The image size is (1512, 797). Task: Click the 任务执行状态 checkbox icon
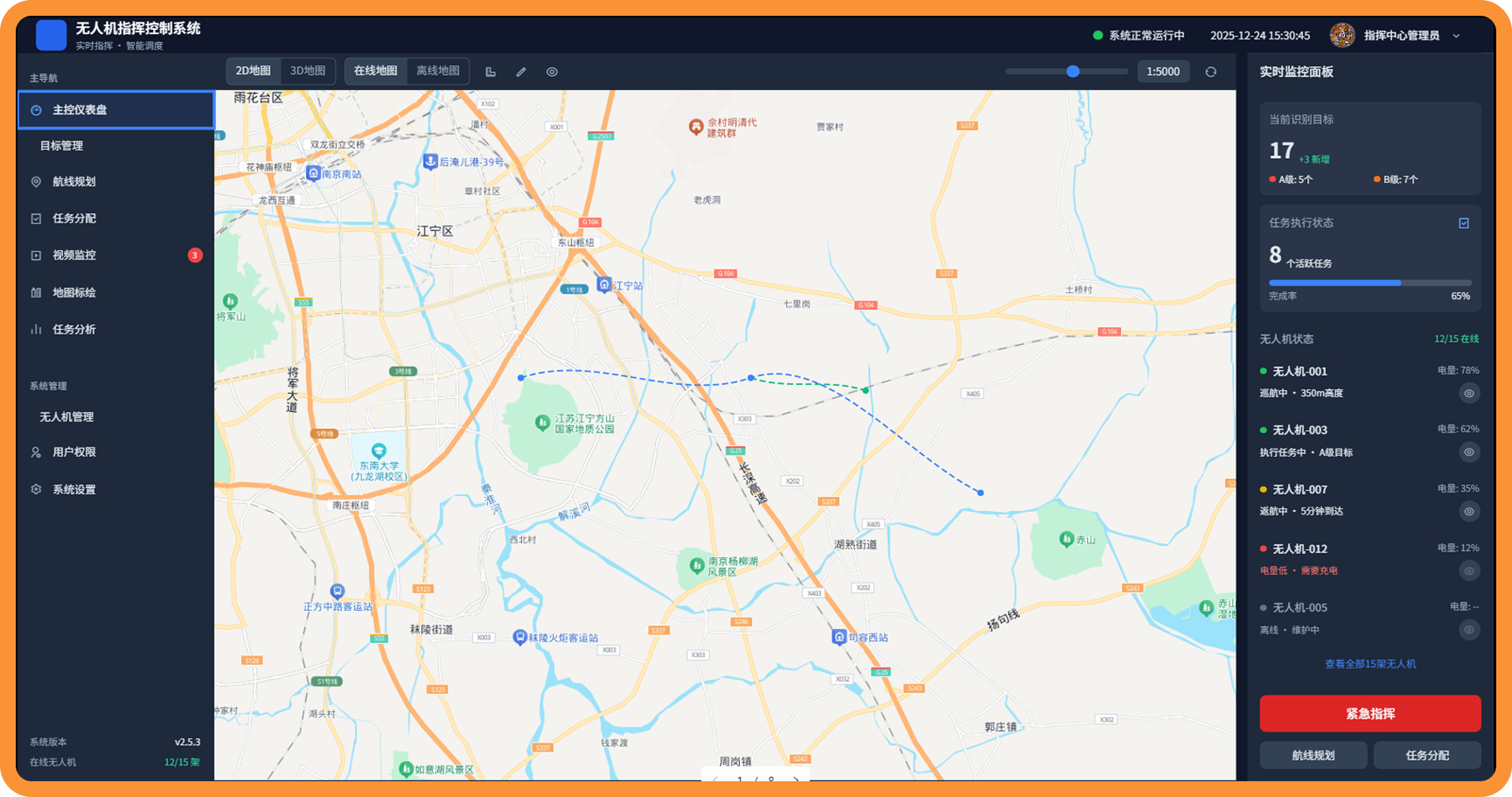click(x=1463, y=223)
